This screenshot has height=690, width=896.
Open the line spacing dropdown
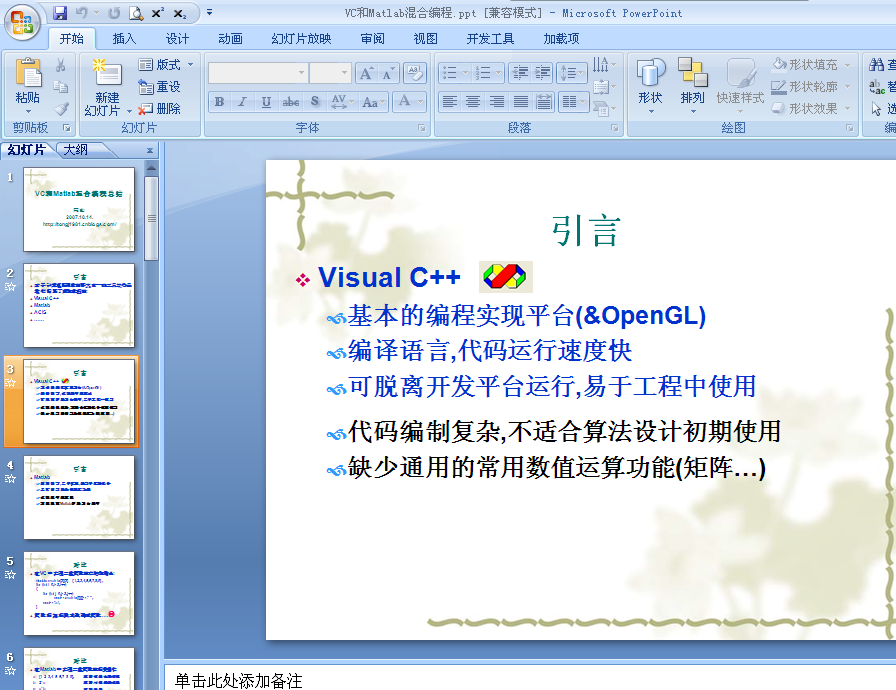(x=572, y=73)
